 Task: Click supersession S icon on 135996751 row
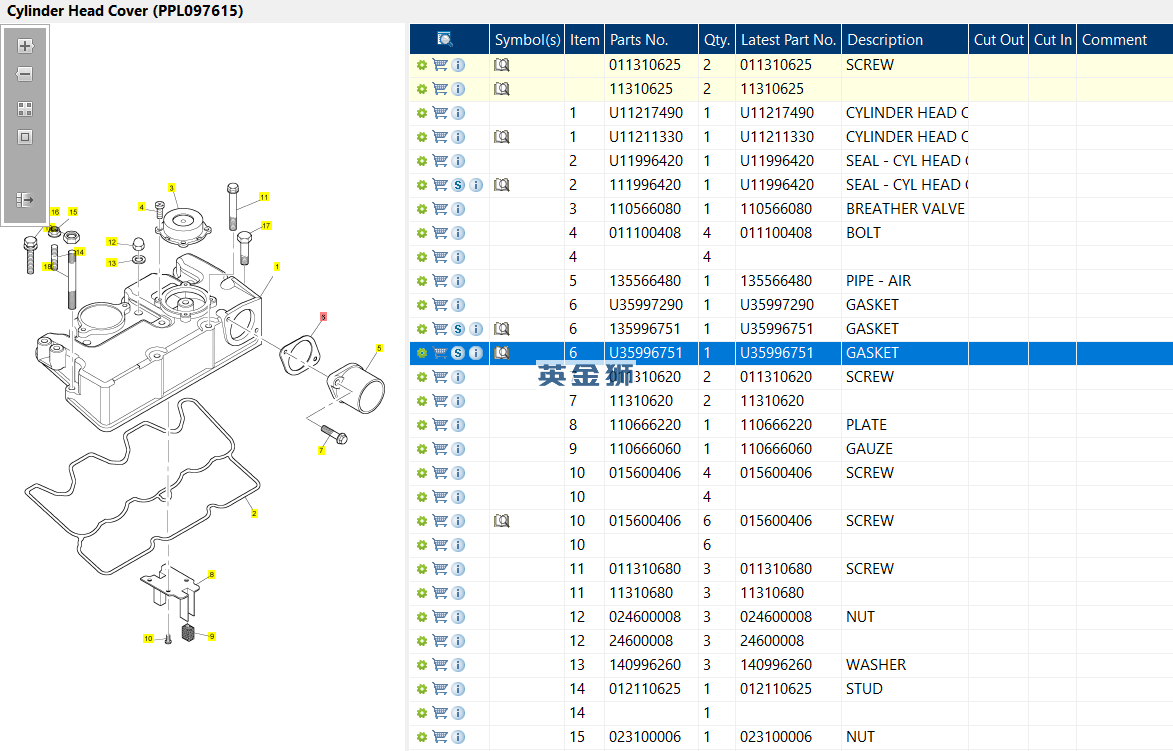point(459,329)
